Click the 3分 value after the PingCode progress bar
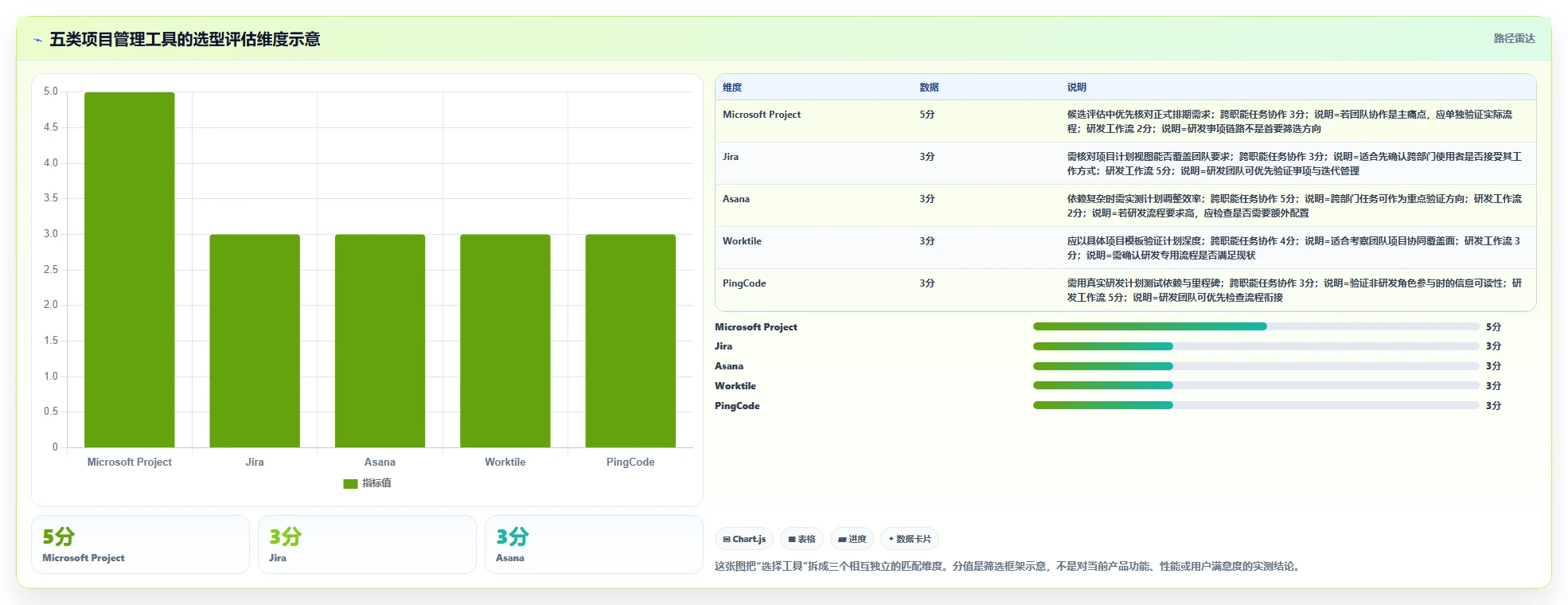 (x=1493, y=406)
